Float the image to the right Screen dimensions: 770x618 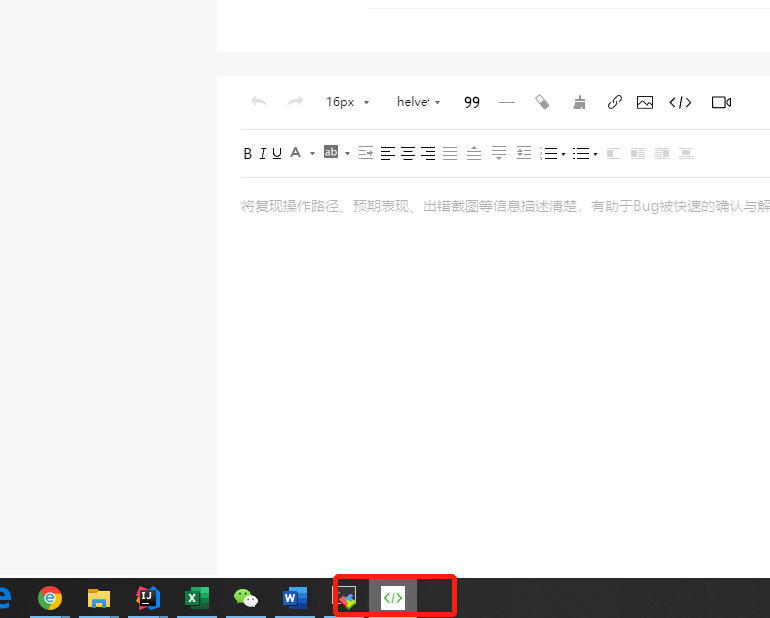tap(662, 154)
